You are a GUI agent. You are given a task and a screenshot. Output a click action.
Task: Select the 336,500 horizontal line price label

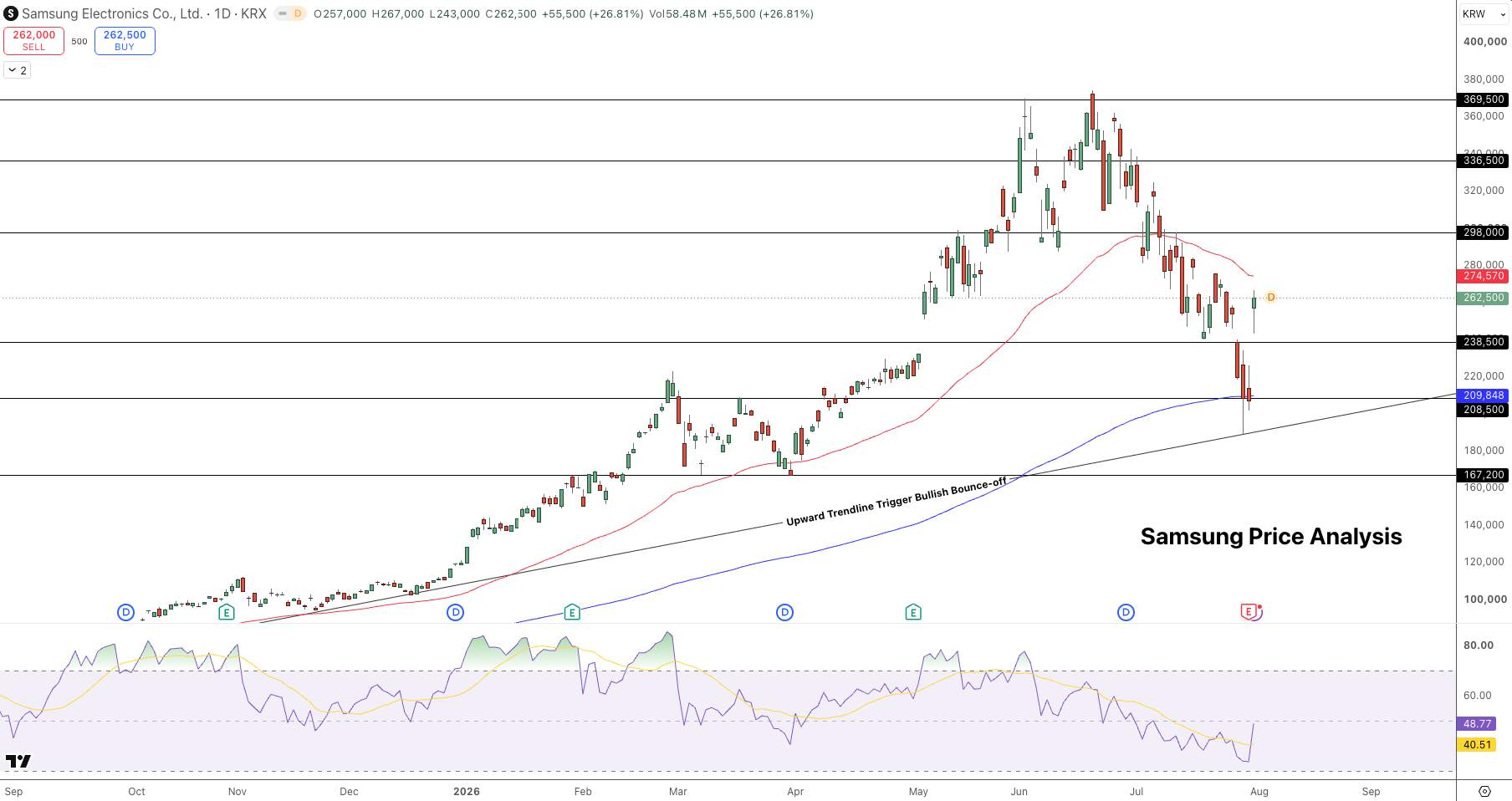(x=1484, y=161)
